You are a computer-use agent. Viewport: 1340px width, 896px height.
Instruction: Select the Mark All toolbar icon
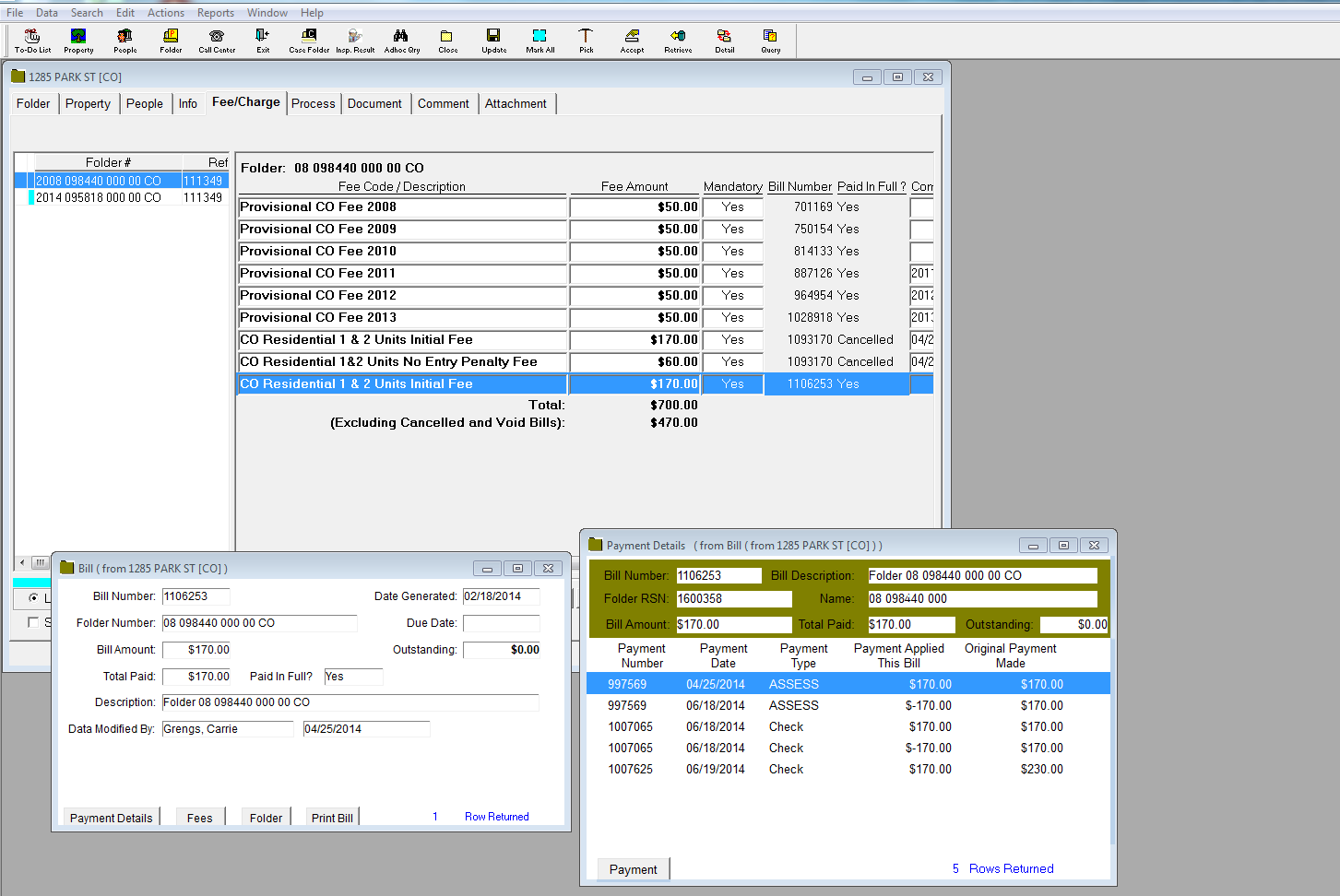click(540, 40)
